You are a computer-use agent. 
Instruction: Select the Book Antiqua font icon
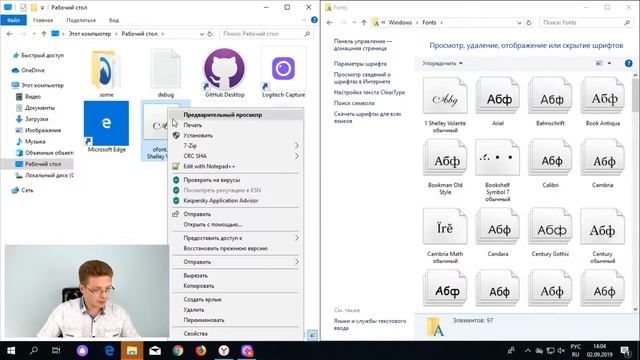coord(602,96)
